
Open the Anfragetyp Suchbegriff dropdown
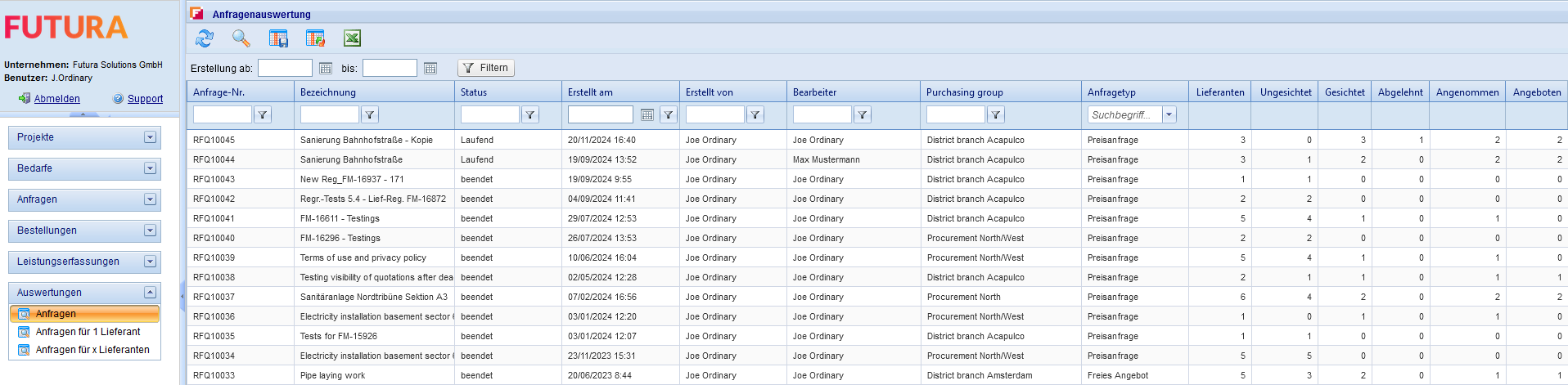pos(1169,115)
